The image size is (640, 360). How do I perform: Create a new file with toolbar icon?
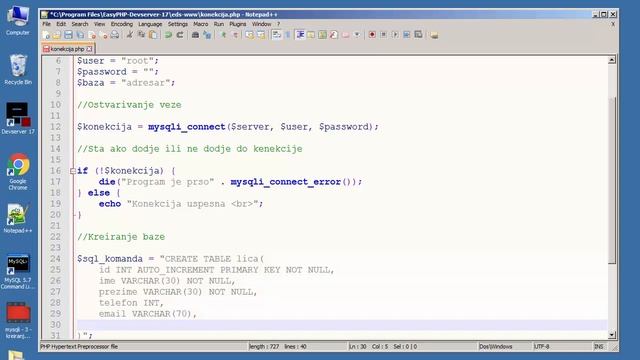click(46, 35)
